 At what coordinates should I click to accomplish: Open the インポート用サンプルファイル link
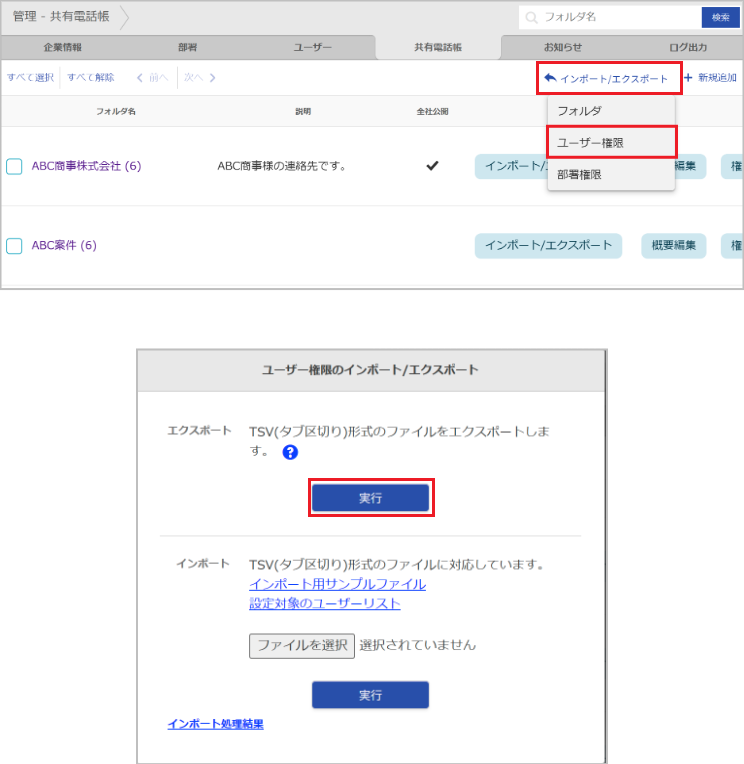(337, 584)
